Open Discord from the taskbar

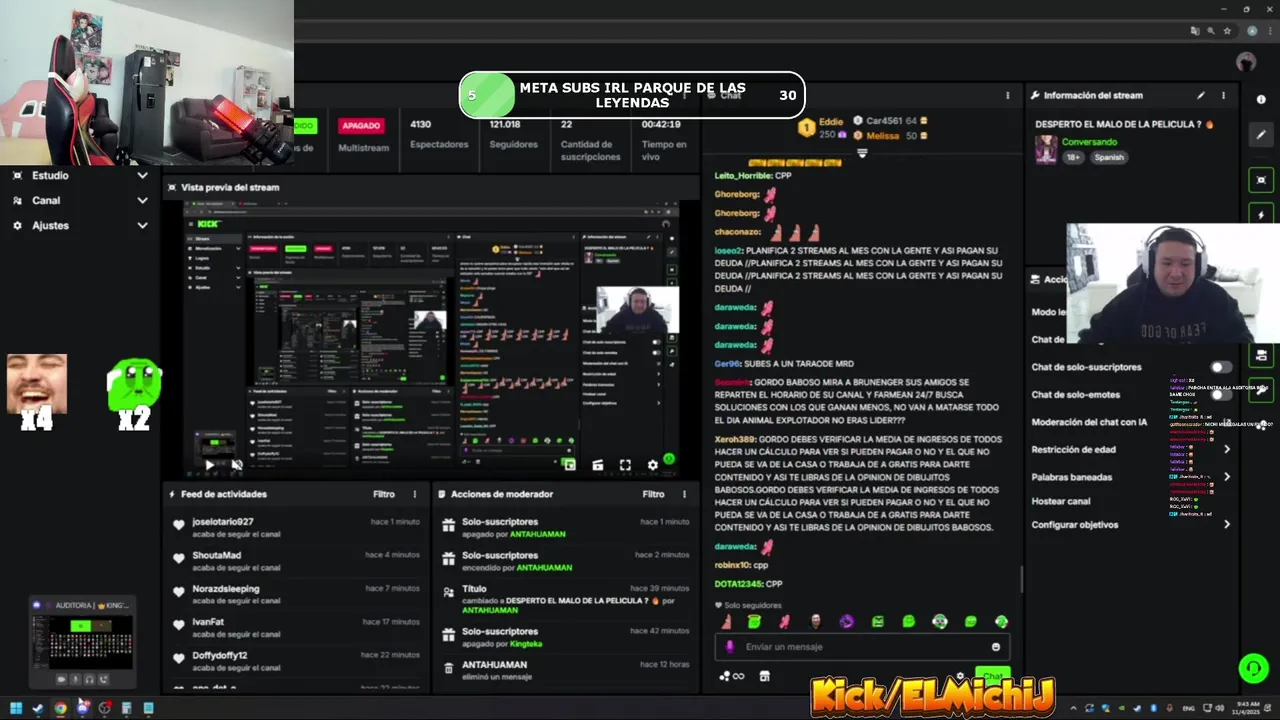click(x=82, y=708)
